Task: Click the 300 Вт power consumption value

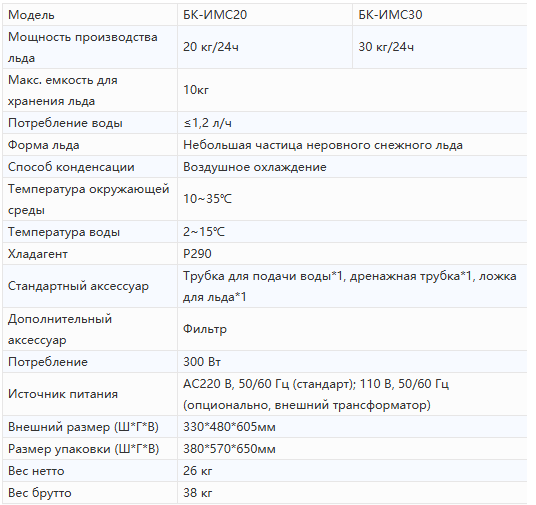Action: pyautogui.click(x=202, y=362)
